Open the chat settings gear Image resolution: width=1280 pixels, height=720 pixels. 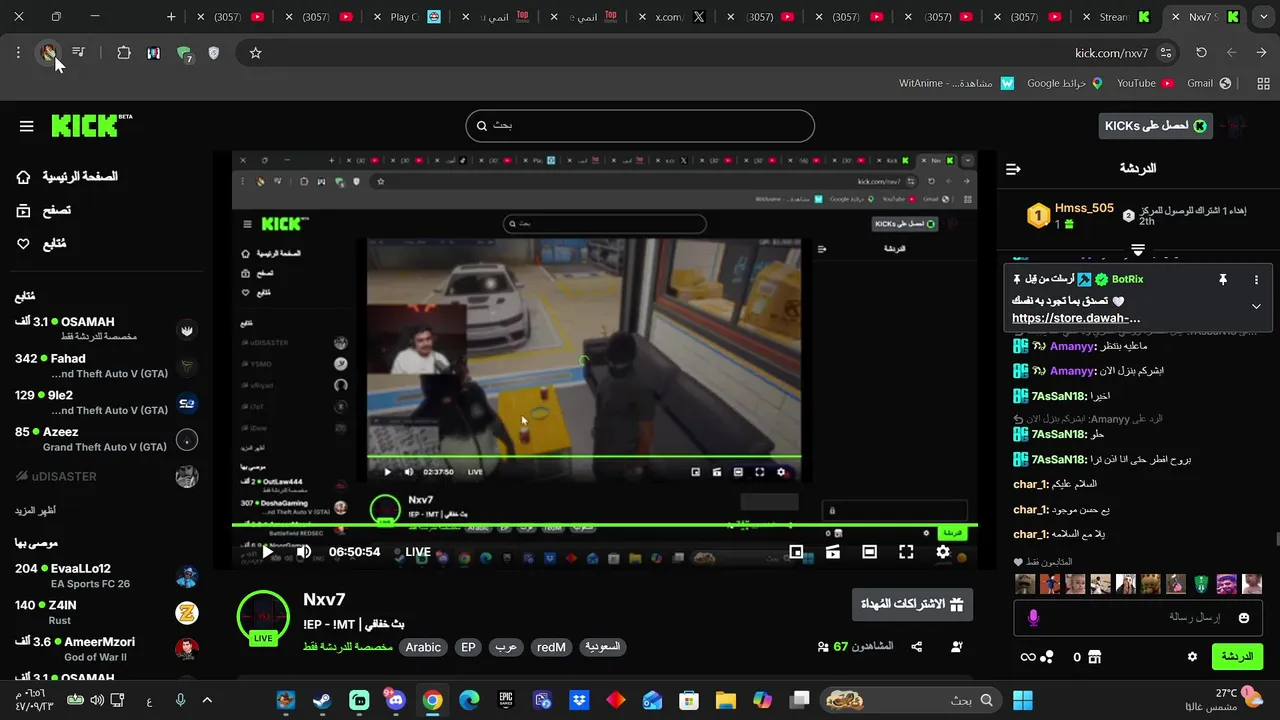[1192, 657]
